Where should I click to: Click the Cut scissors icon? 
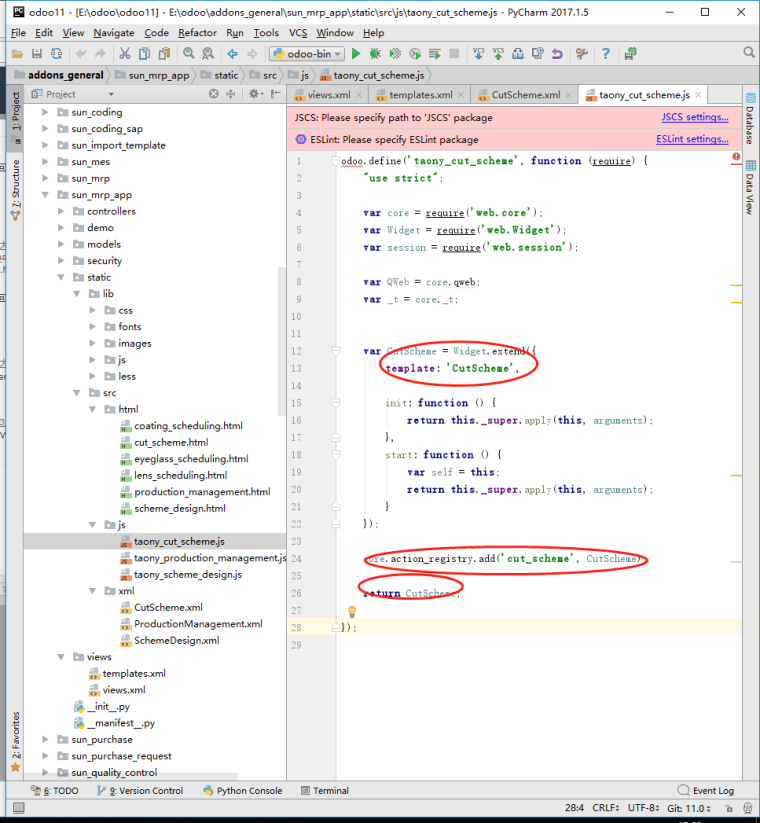[125, 53]
